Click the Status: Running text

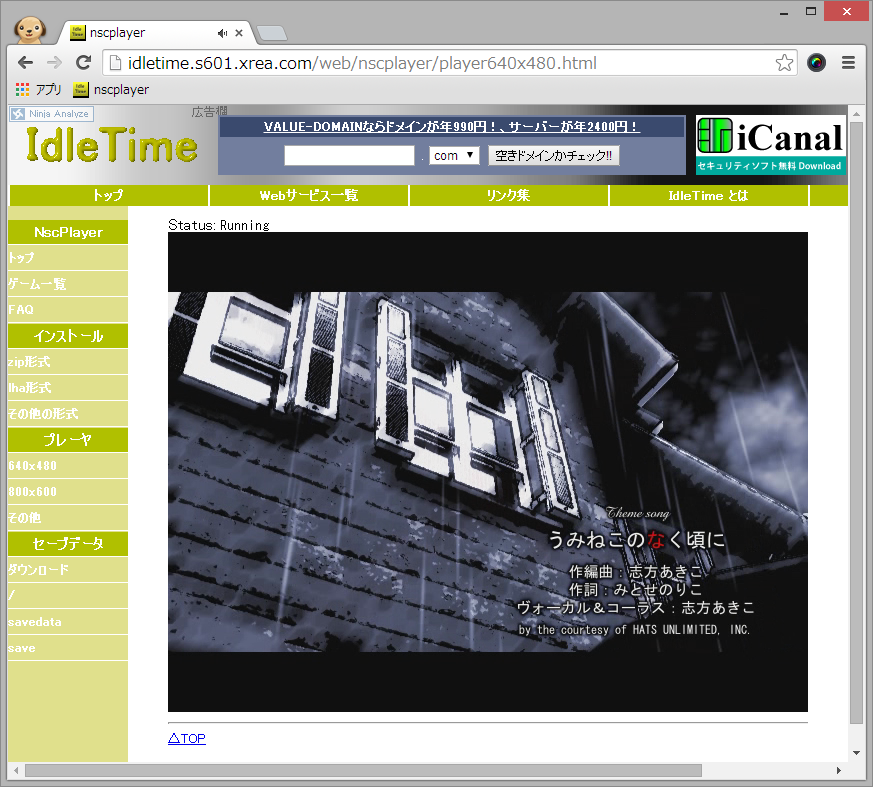pos(219,225)
